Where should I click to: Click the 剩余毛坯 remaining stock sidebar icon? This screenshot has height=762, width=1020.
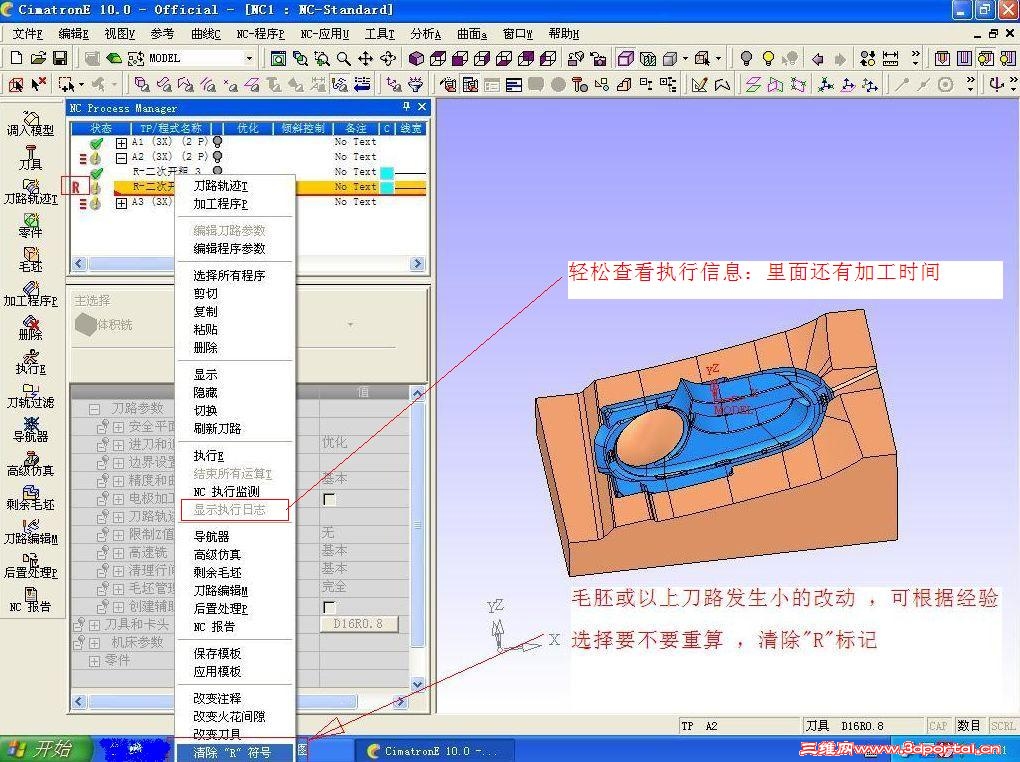[31, 498]
